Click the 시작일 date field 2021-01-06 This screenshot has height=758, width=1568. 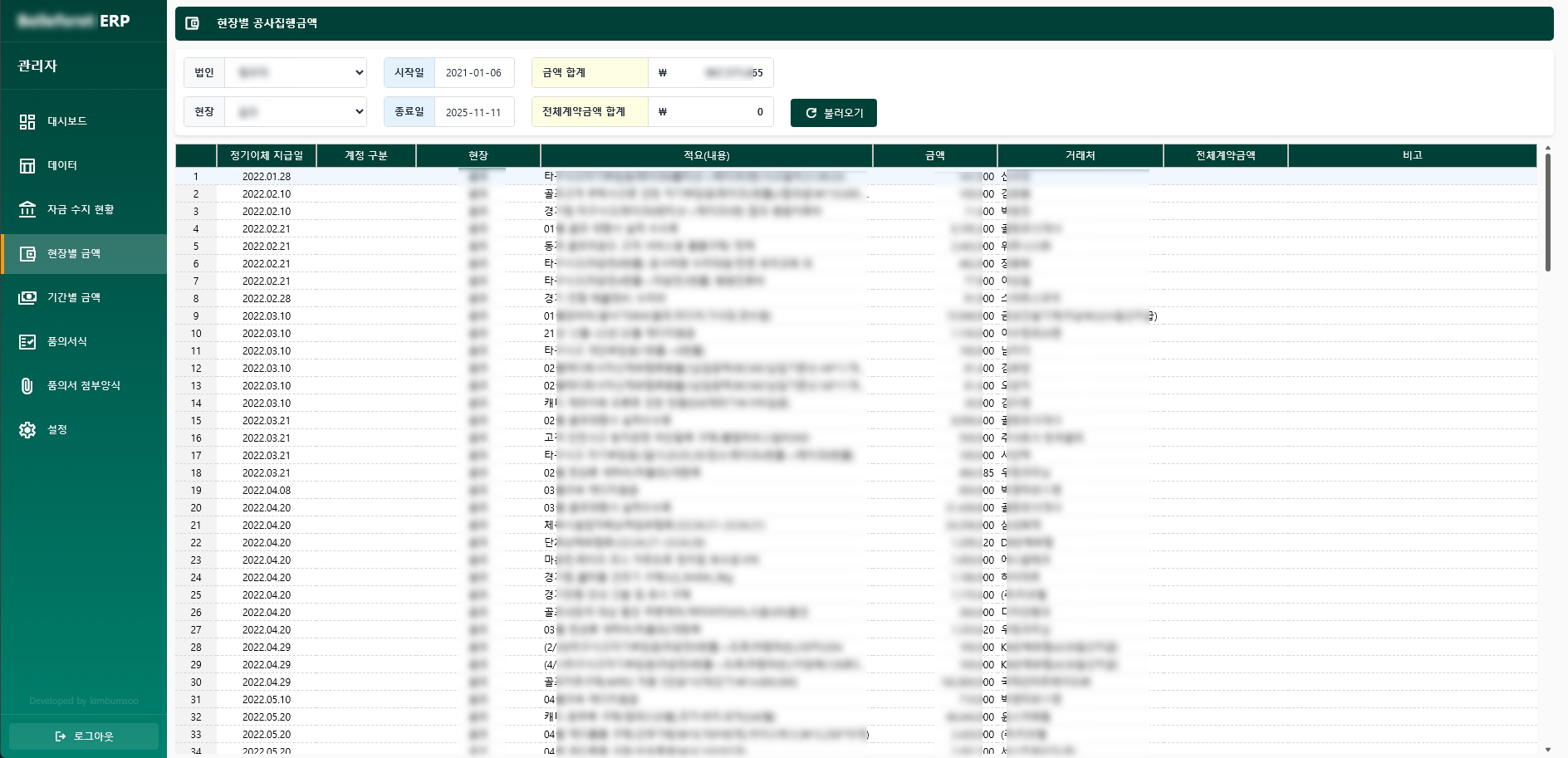click(474, 73)
